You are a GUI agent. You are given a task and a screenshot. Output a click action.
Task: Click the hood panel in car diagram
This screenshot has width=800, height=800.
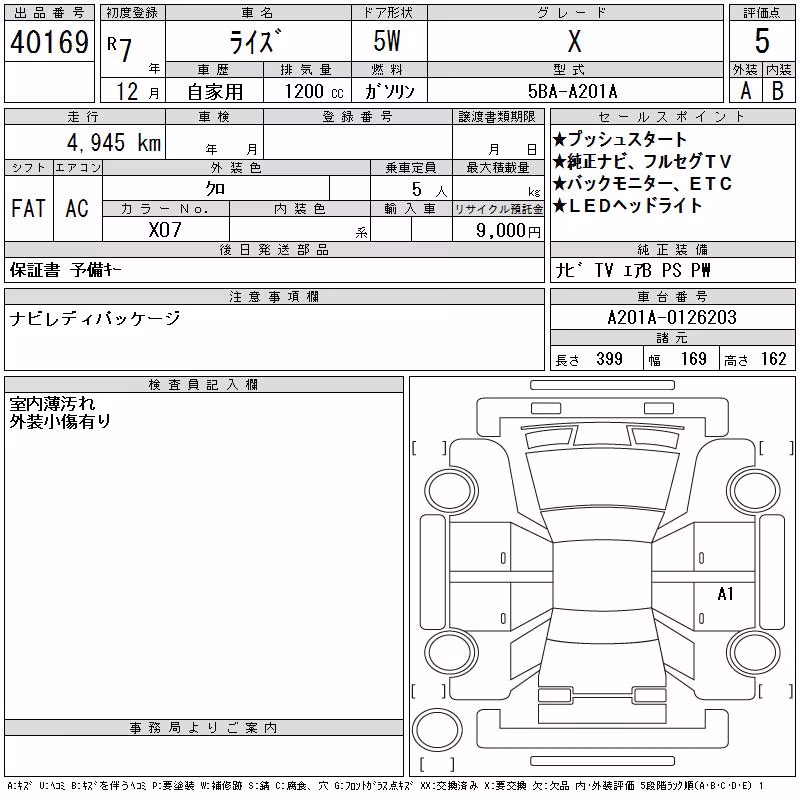click(602, 480)
